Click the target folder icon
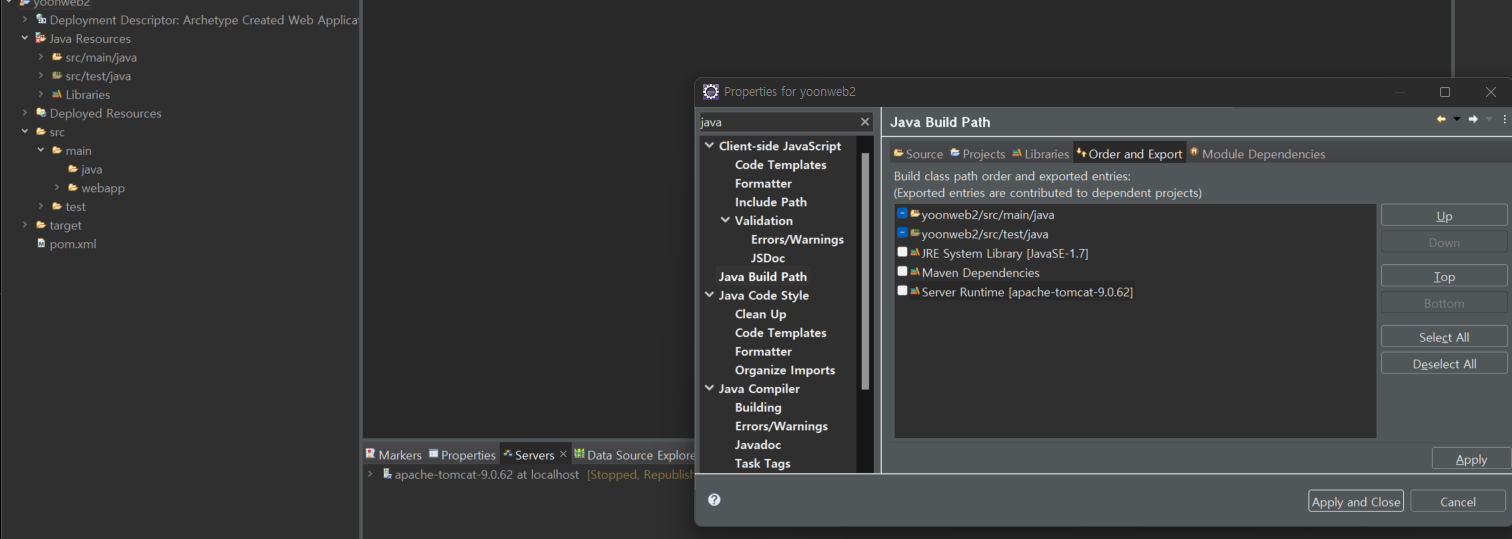1512x539 pixels. [x=41, y=225]
